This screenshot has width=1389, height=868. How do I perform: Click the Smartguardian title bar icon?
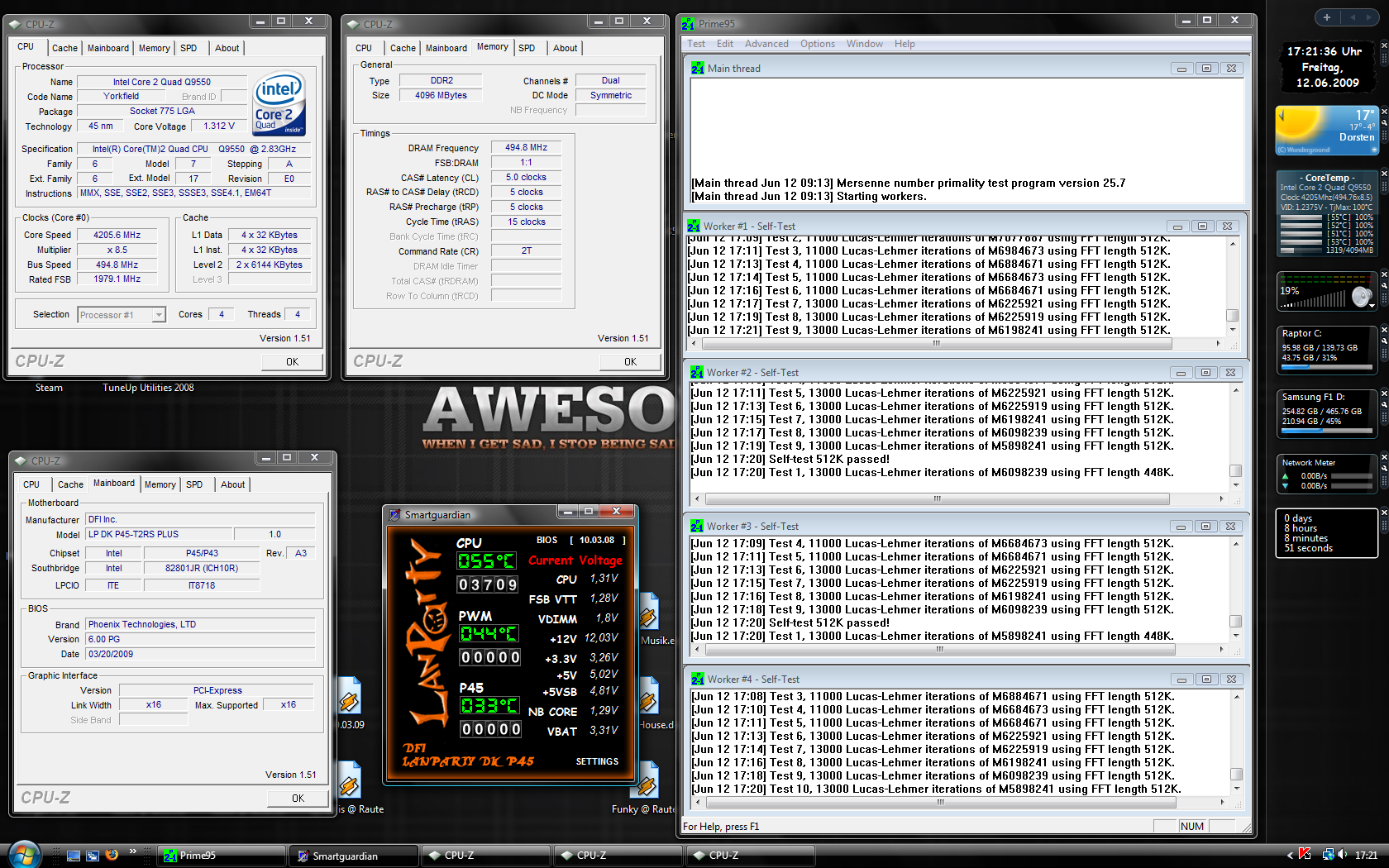tap(395, 514)
